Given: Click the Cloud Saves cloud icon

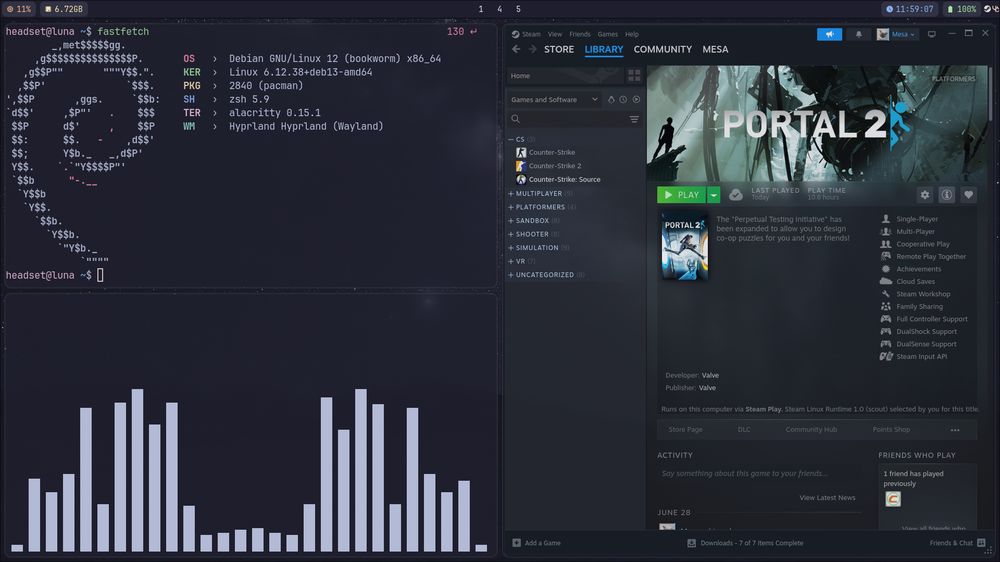Looking at the screenshot, I should 886,281.
